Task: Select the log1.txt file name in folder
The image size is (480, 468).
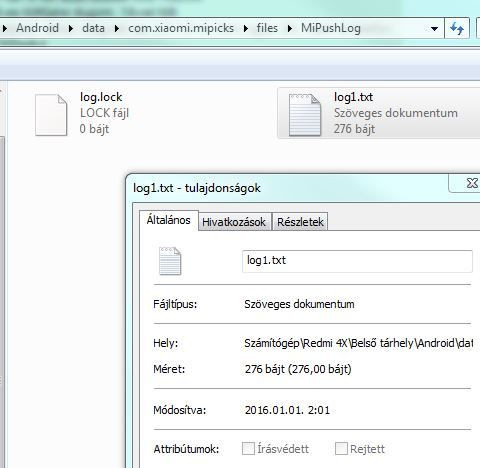Action: pyautogui.click(x=353, y=97)
